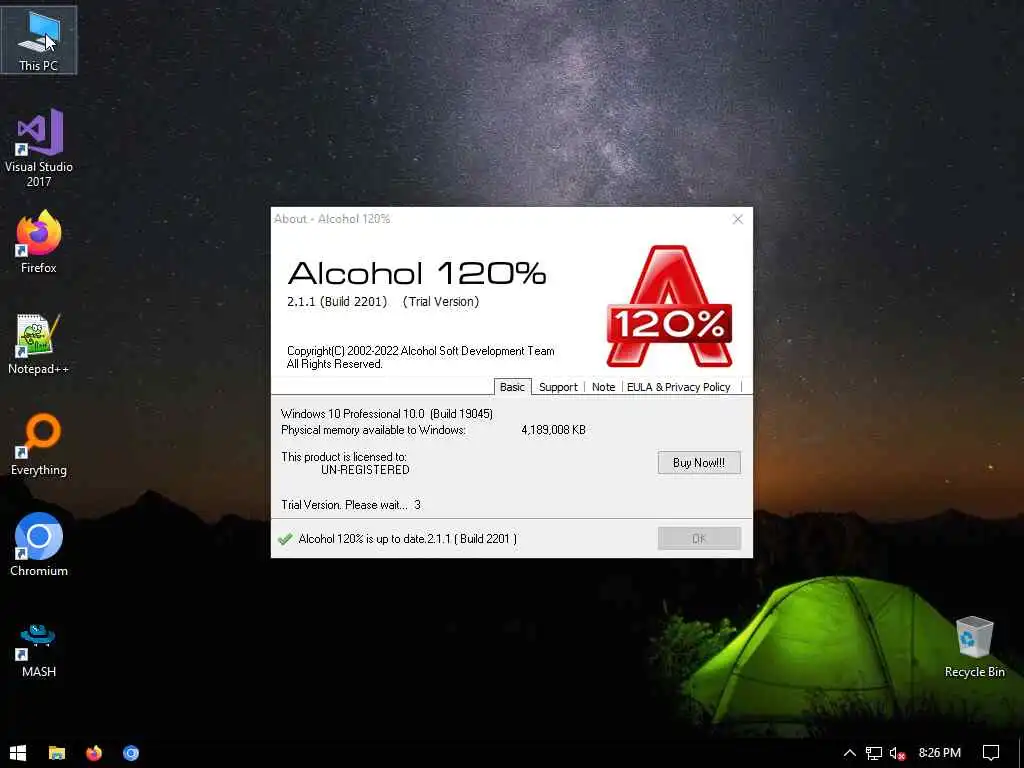Open the muted volume tray icon
1024x768 pixels.
(x=898, y=753)
